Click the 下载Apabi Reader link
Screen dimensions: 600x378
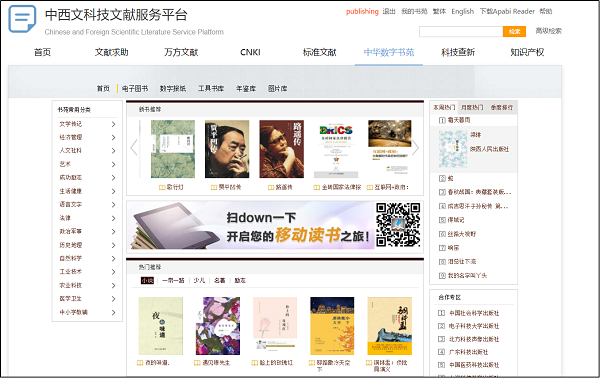(x=507, y=11)
